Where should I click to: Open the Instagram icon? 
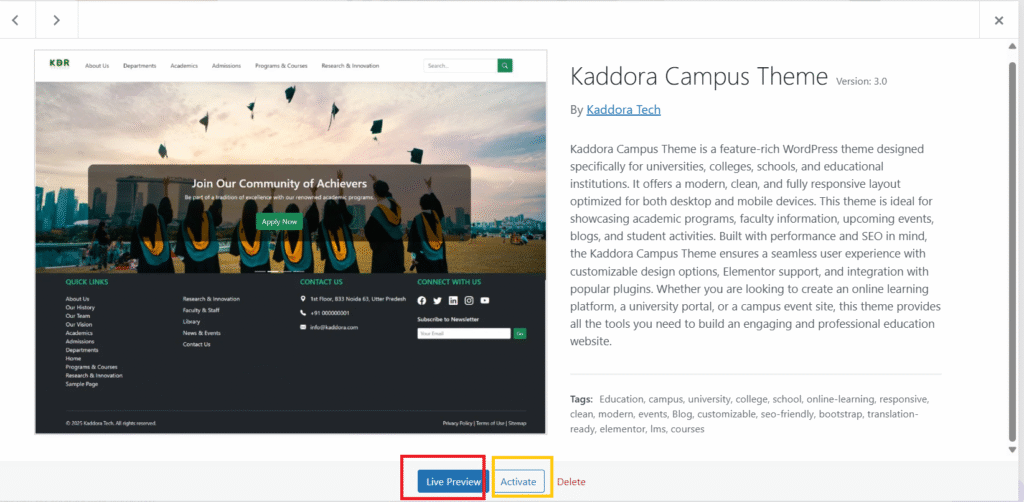(x=469, y=300)
